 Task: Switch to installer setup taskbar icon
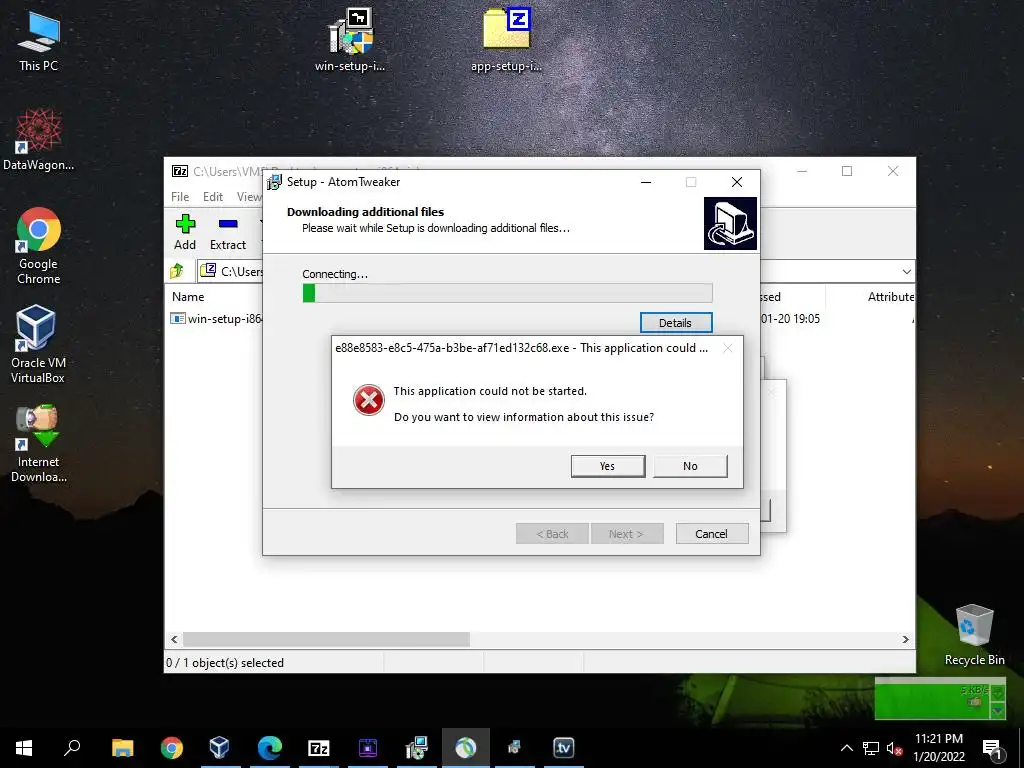point(416,748)
